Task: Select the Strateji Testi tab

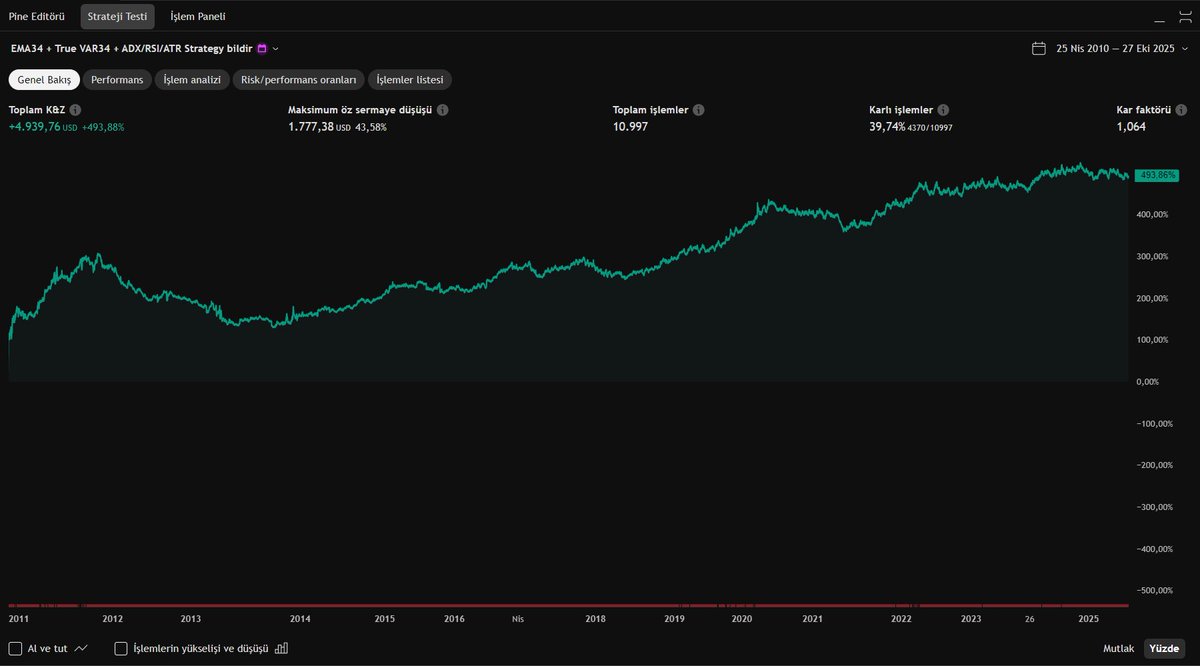Action: pyautogui.click(x=117, y=16)
